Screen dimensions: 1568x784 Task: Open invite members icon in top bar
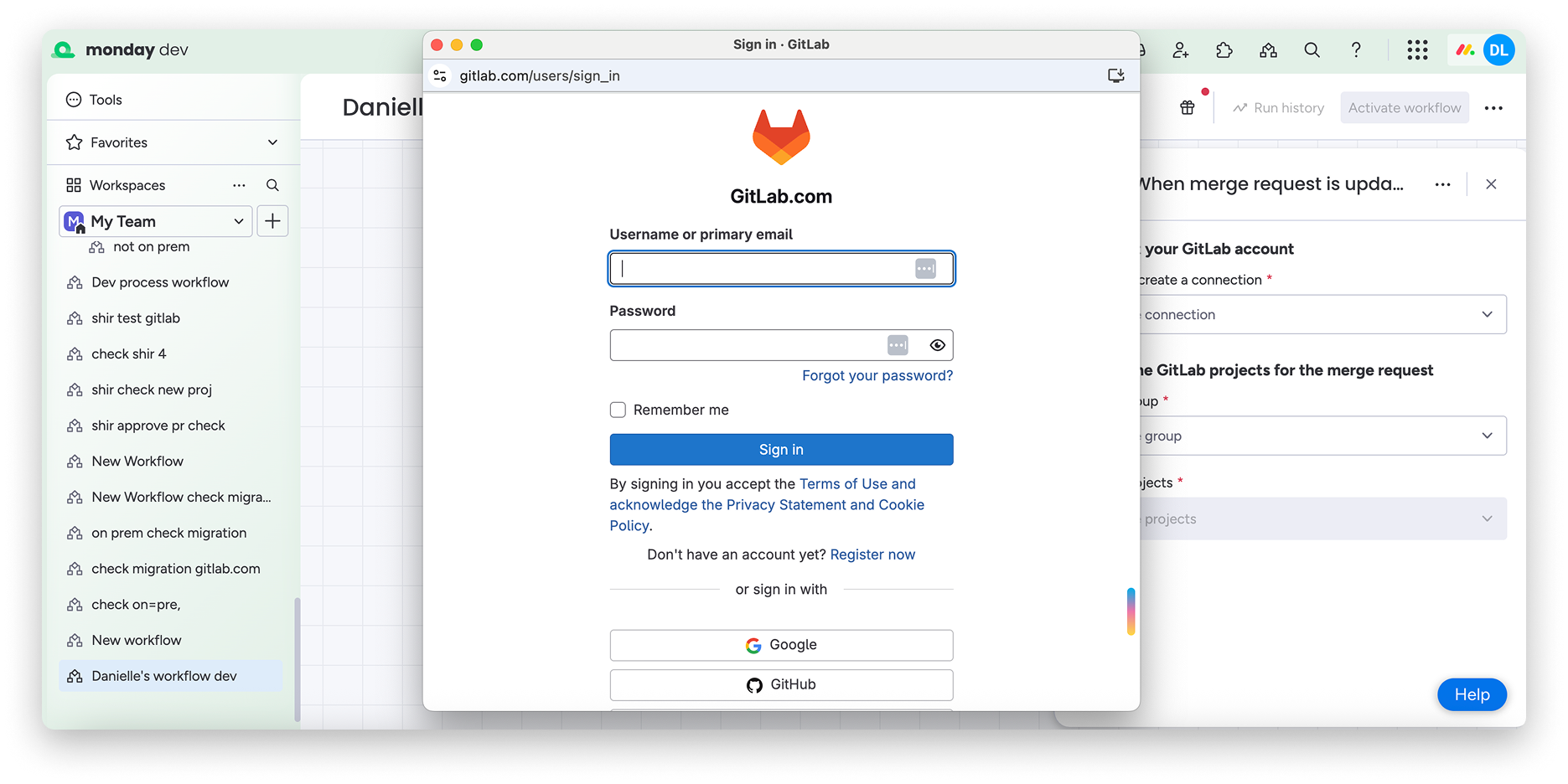[x=1181, y=50]
